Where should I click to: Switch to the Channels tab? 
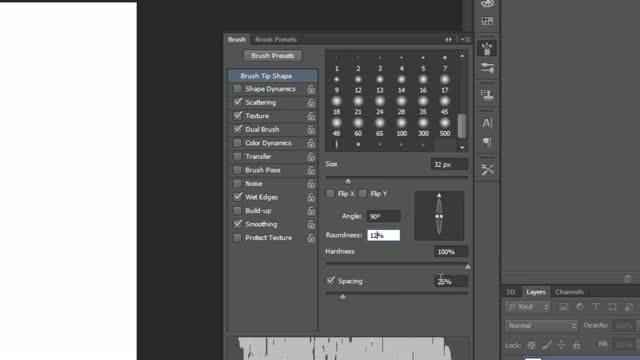tap(569, 292)
